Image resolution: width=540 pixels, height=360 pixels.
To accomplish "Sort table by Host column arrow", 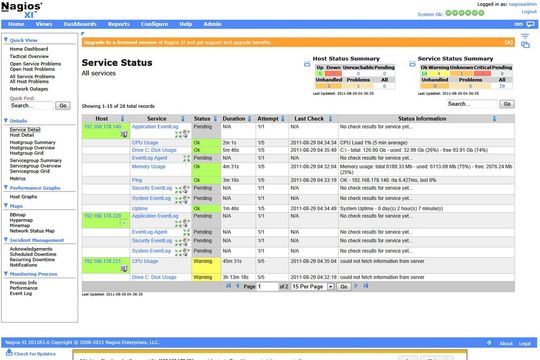I will pos(122,119).
